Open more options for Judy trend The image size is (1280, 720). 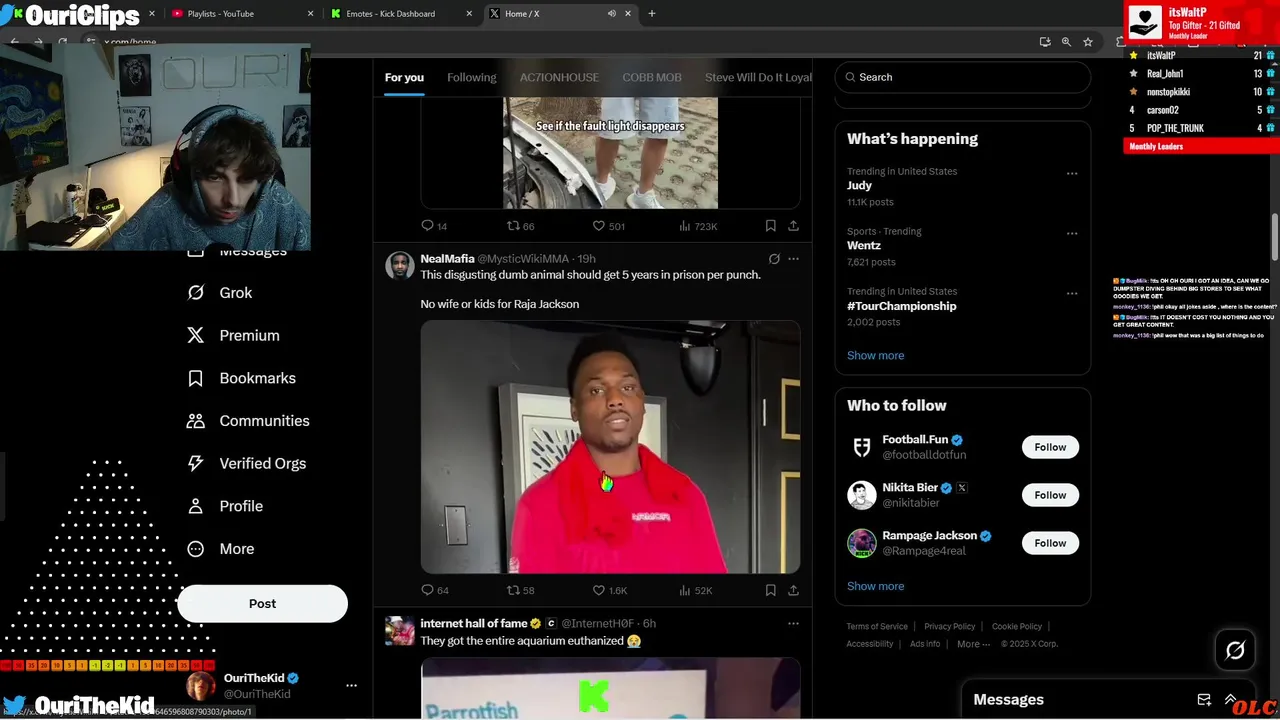coord(1072,174)
